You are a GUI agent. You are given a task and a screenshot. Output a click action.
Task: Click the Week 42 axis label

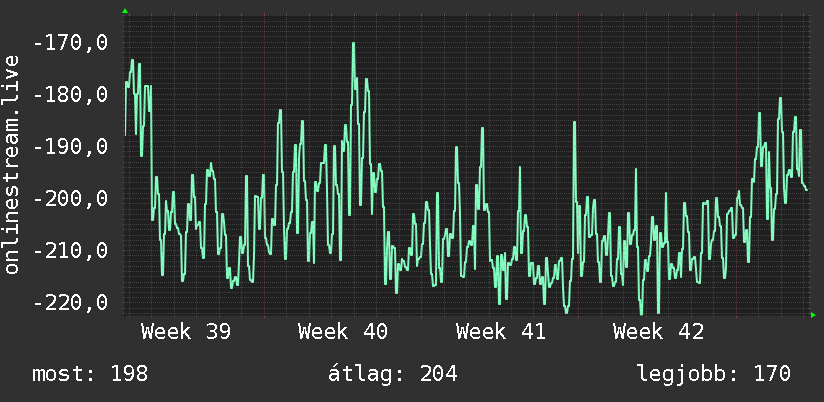pyautogui.click(x=658, y=332)
